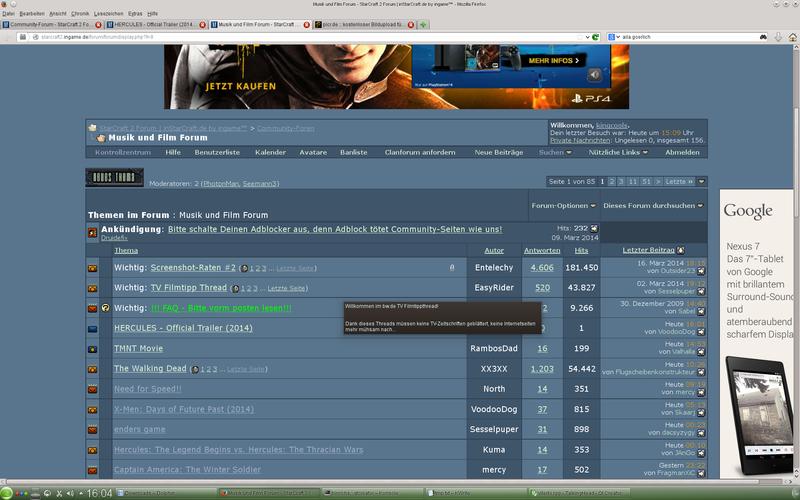Open Captain America: The Winter Soldier thread

(187, 469)
